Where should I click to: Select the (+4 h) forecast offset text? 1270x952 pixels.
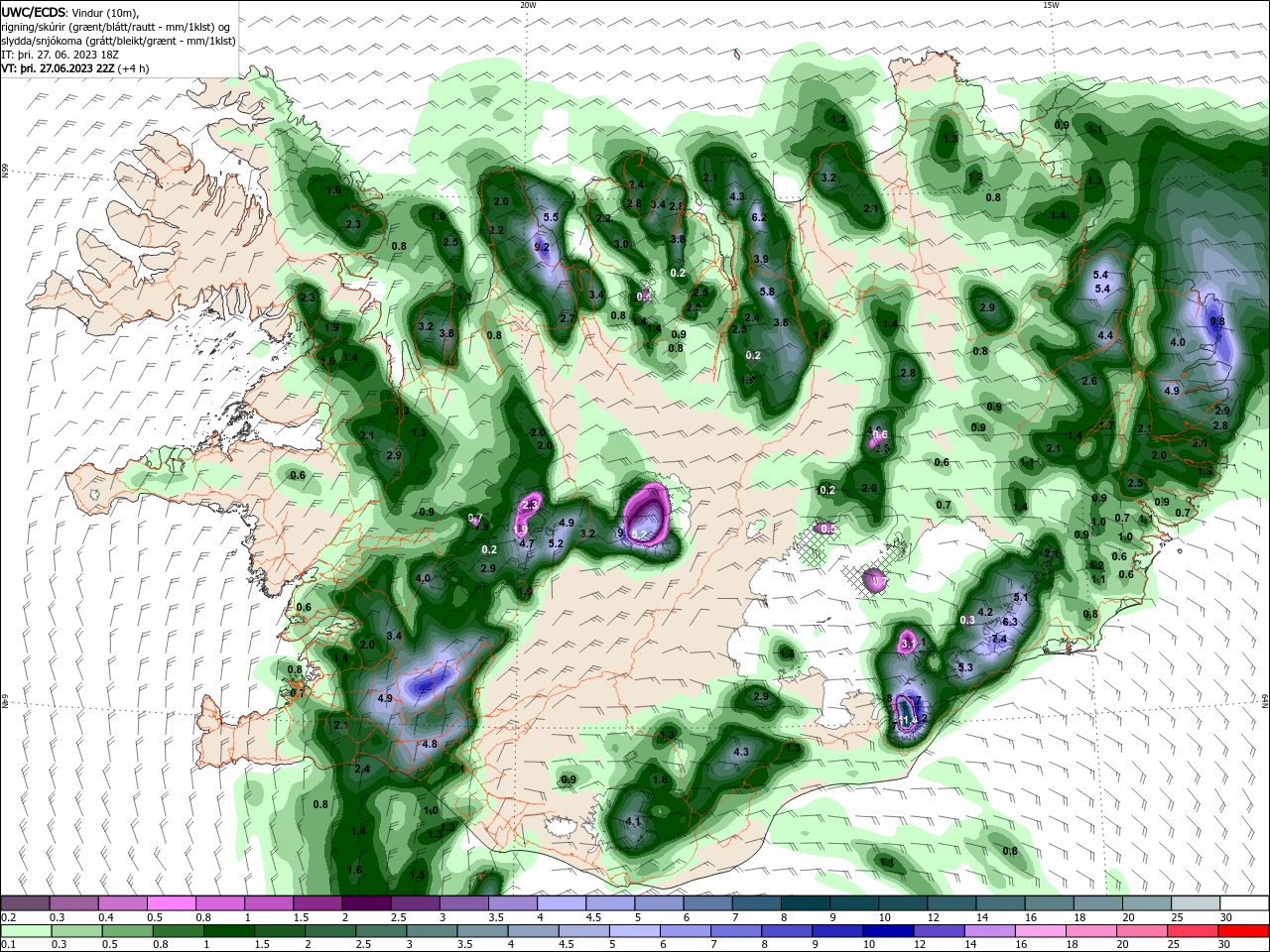pyautogui.click(x=133, y=68)
